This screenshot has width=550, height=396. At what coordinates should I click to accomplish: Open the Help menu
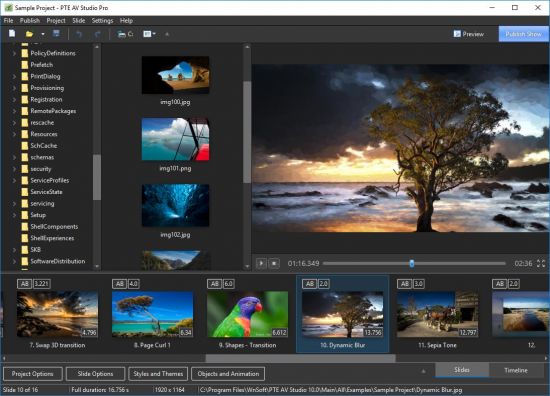coord(126,21)
